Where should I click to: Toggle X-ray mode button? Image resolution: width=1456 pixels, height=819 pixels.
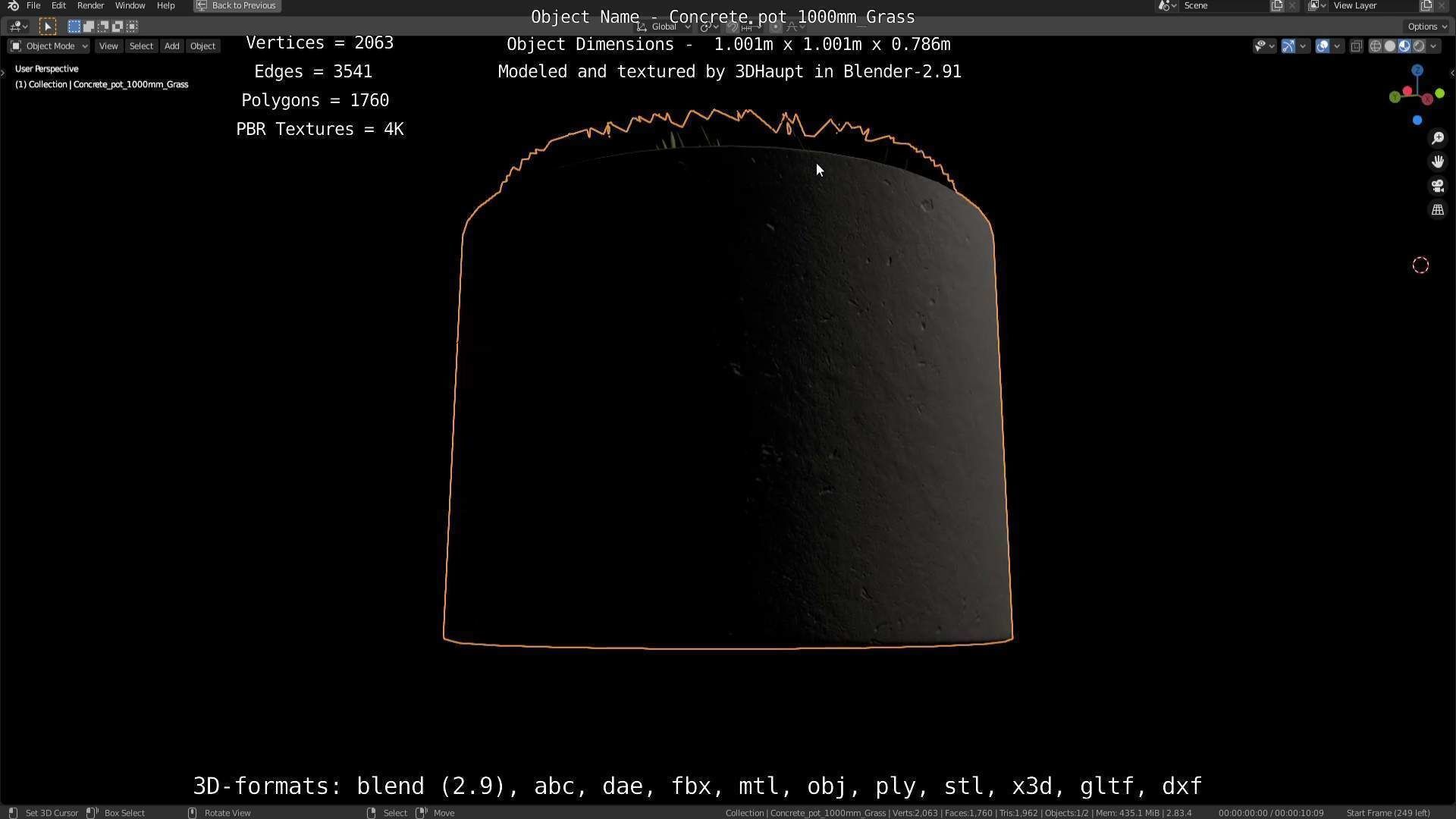[1356, 46]
